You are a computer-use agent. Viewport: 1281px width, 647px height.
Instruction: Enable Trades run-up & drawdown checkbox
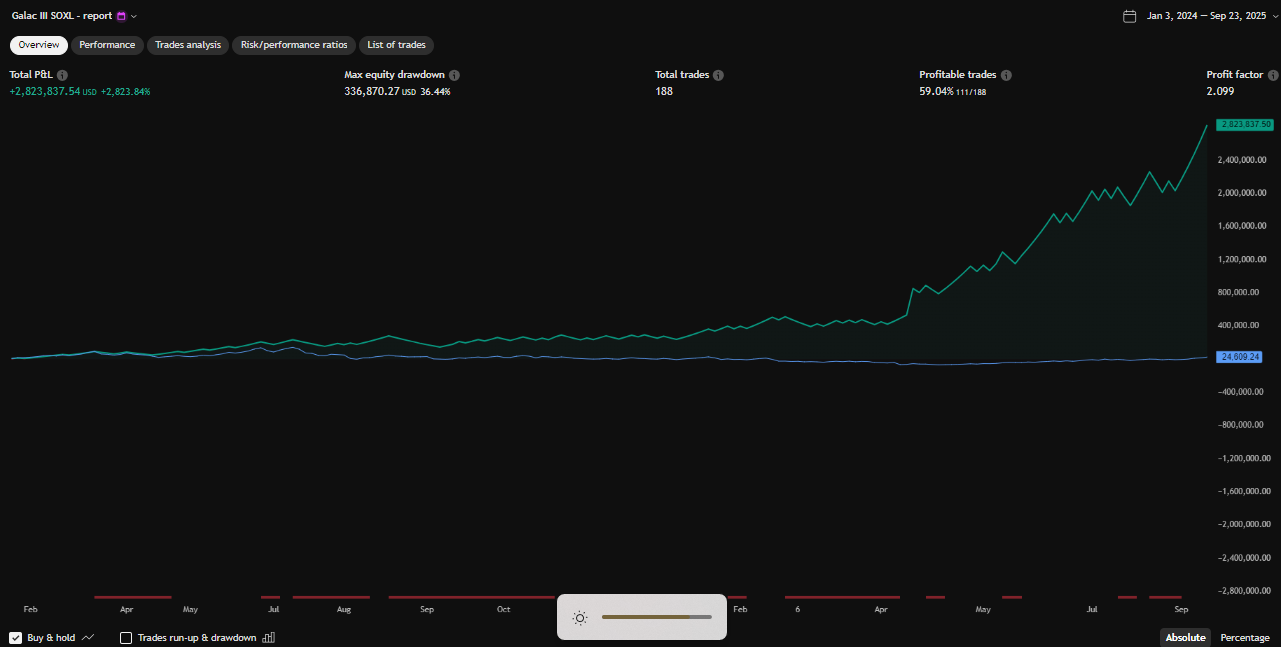tap(126, 637)
